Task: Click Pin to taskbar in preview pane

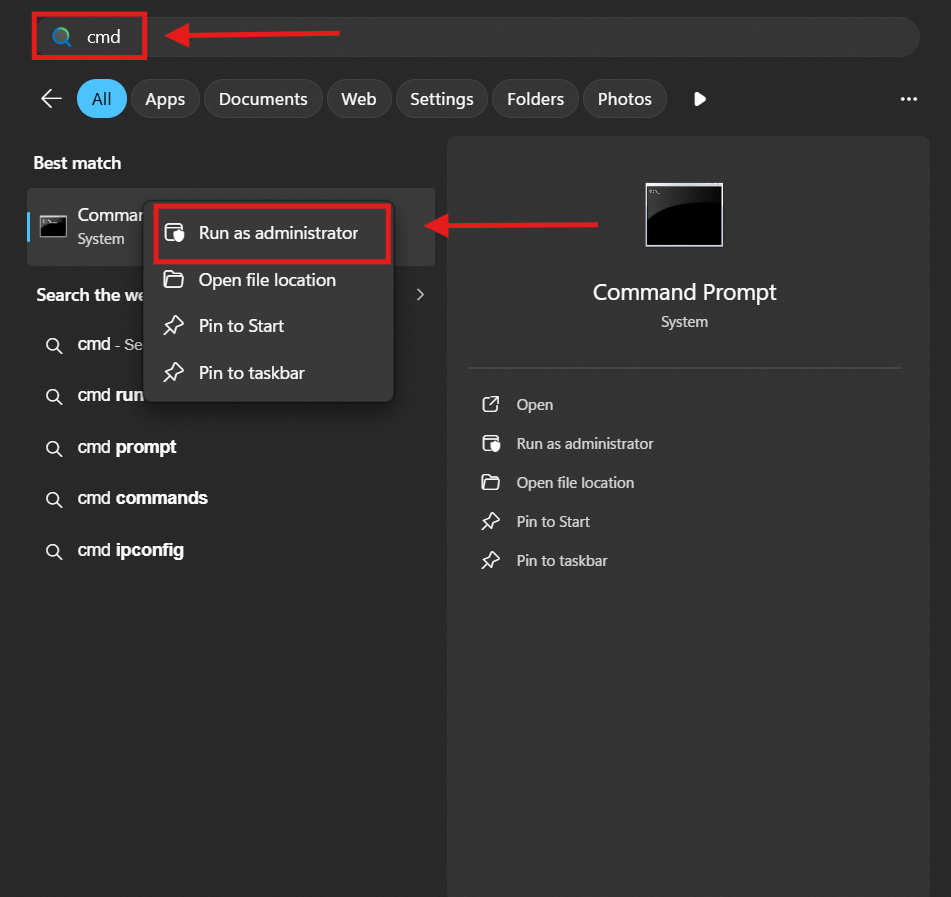Action: [562, 561]
